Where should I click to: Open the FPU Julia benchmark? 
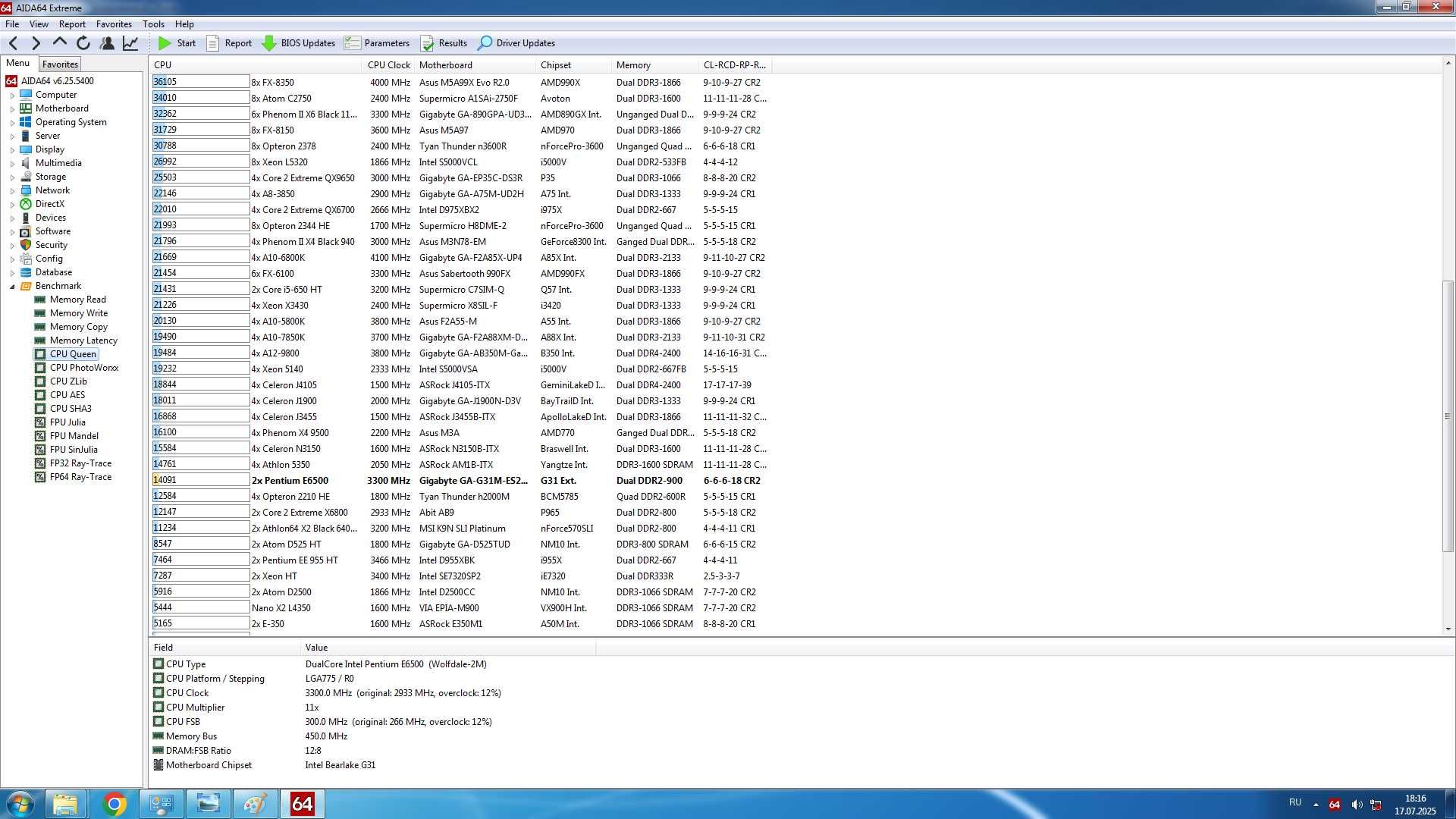[67, 422]
